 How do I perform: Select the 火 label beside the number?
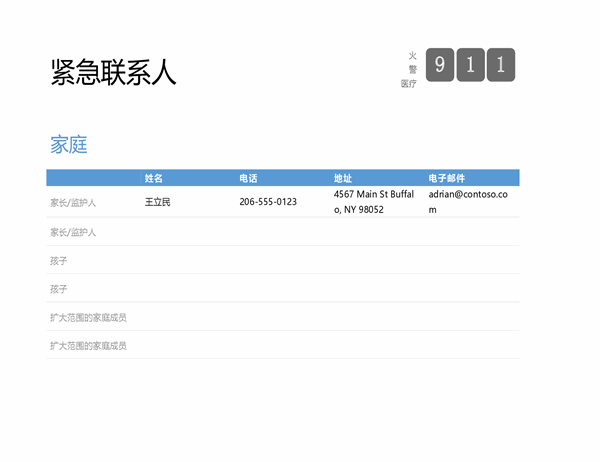412,55
